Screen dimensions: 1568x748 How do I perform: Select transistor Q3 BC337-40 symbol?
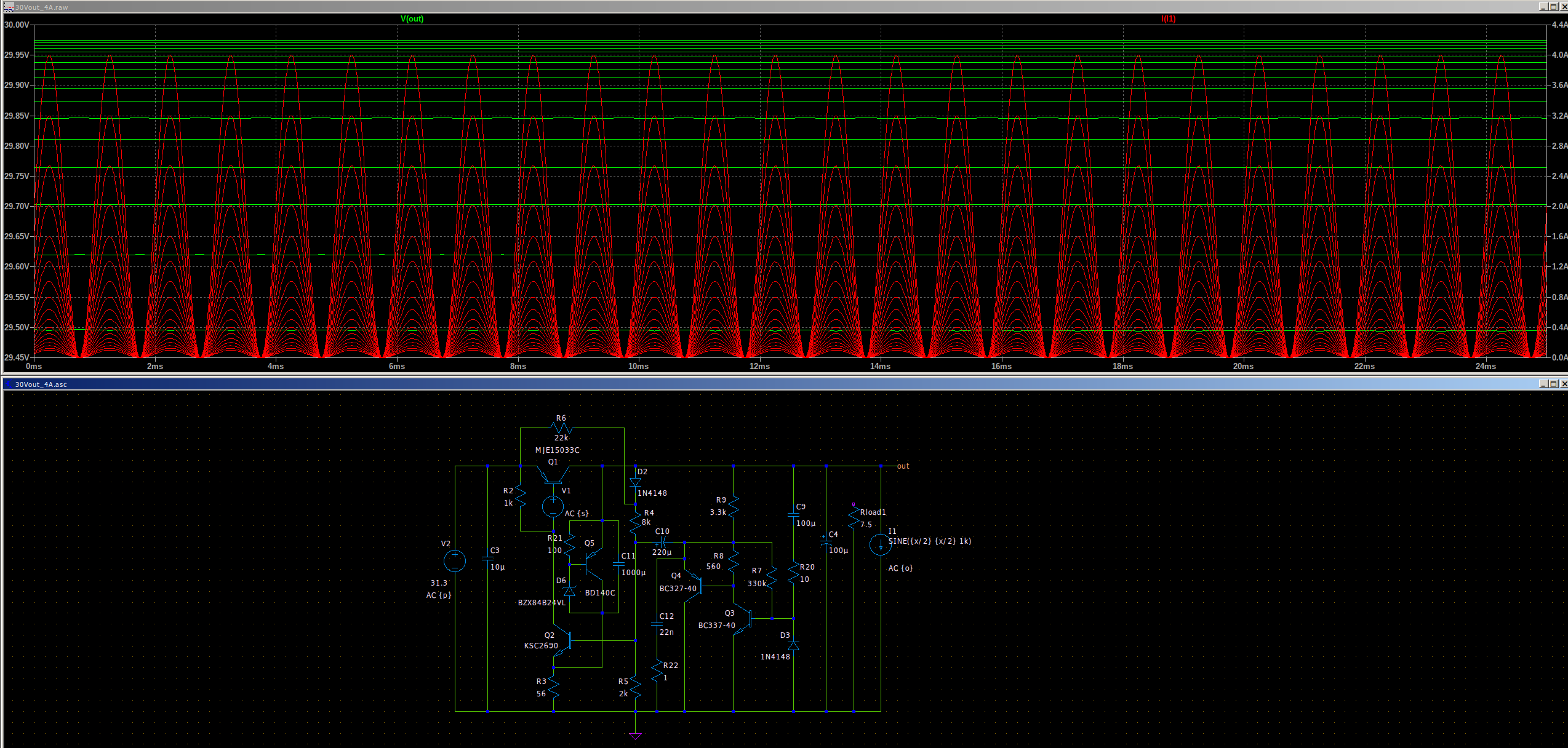click(743, 618)
